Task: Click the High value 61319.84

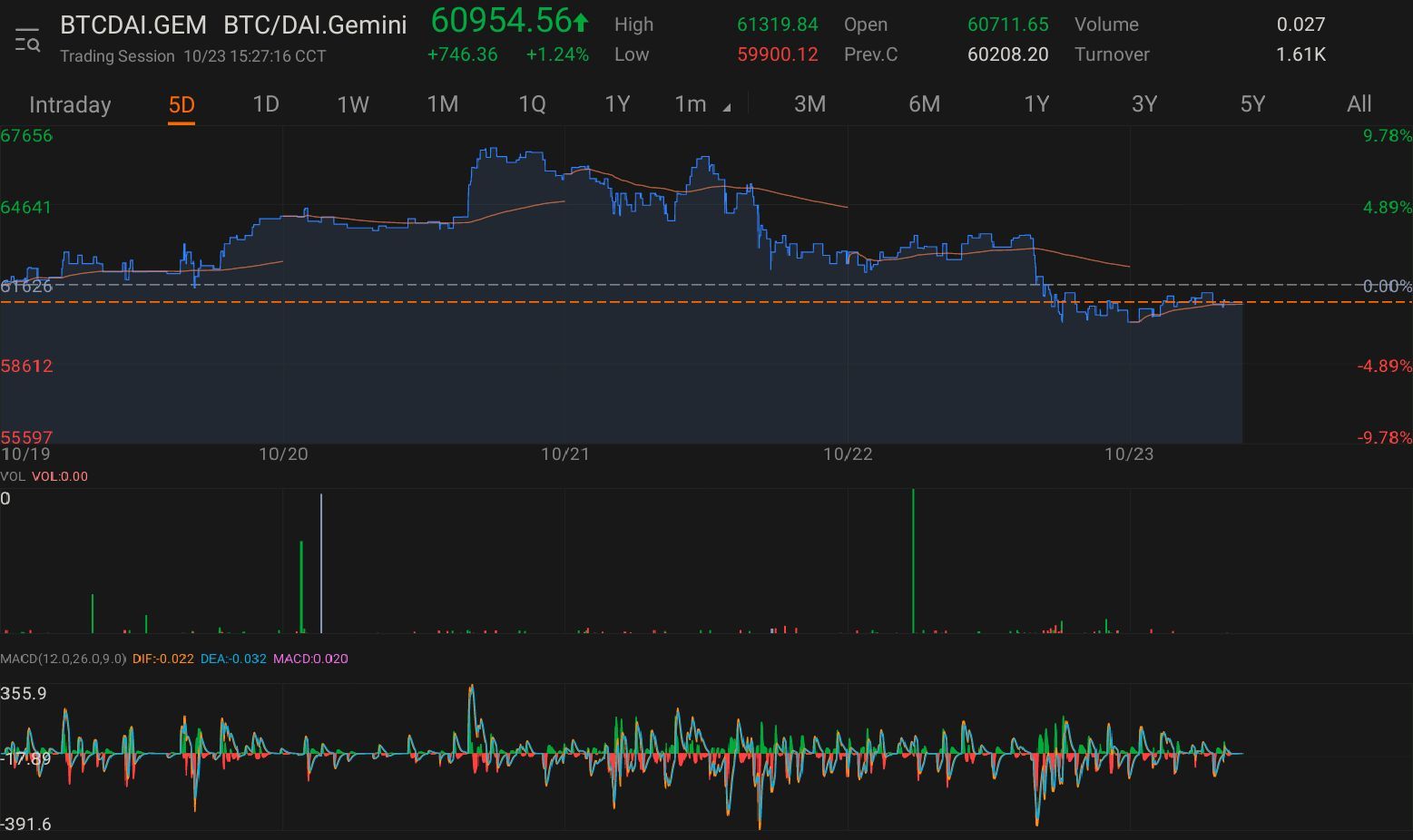Action: [777, 24]
